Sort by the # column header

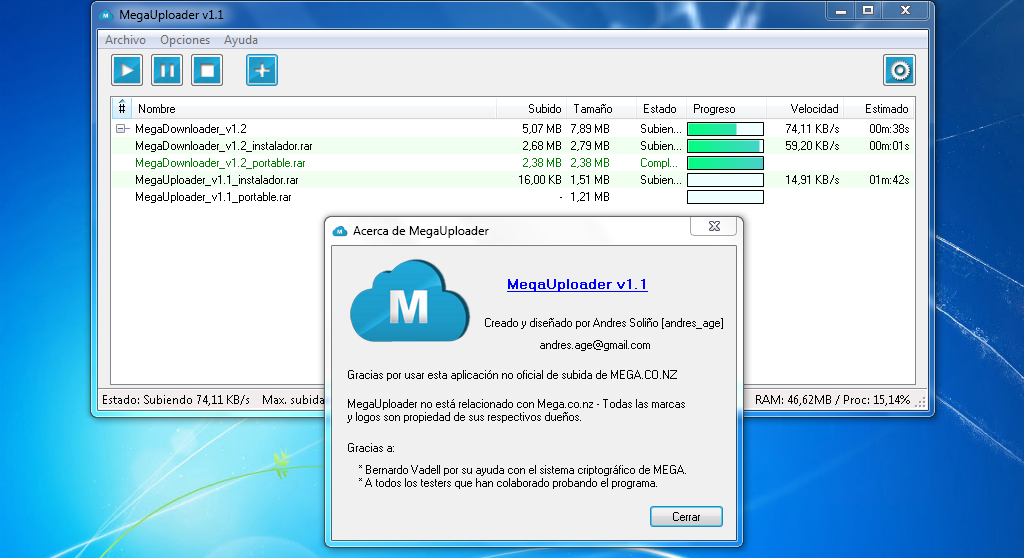tap(121, 108)
